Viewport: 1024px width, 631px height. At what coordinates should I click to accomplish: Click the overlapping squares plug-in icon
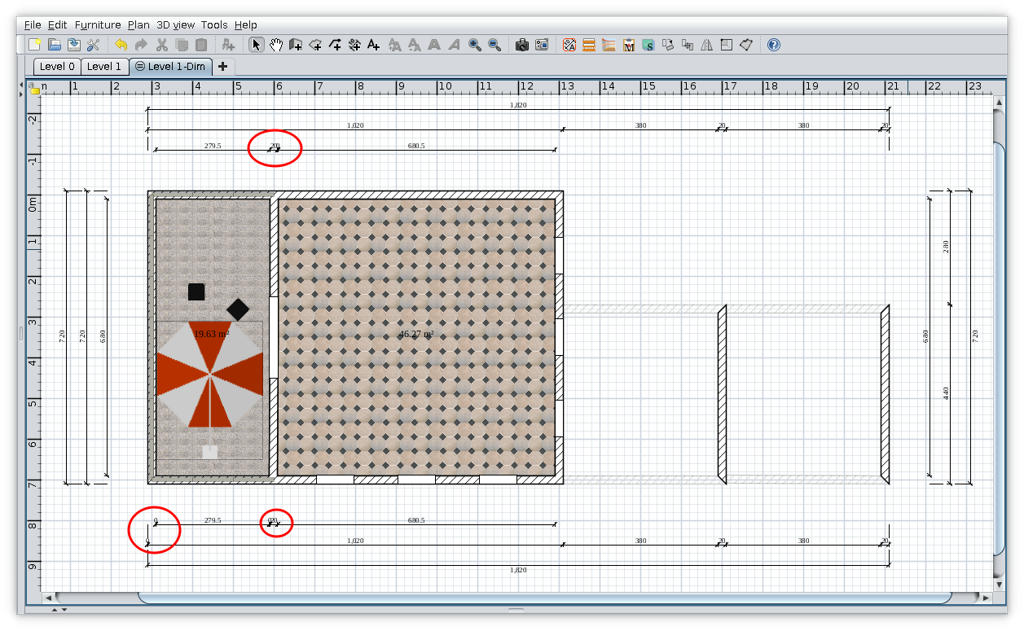point(687,45)
